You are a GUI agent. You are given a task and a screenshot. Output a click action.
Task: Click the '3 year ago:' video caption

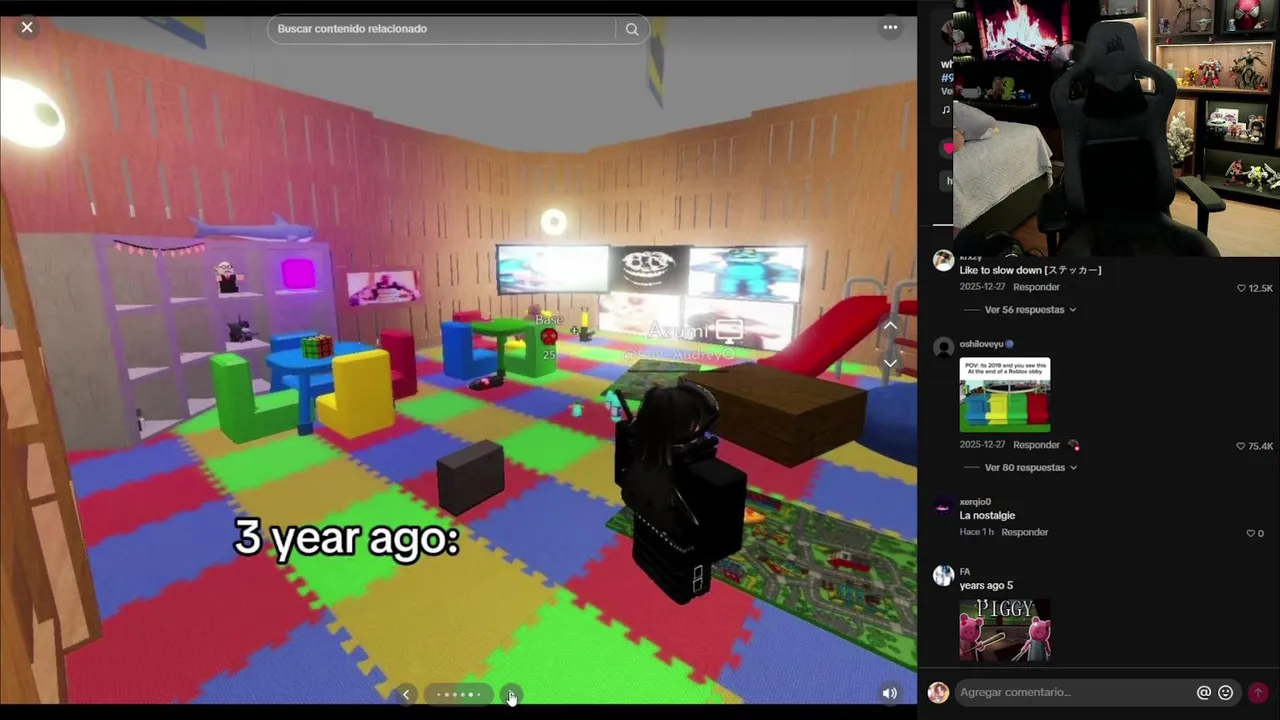346,538
